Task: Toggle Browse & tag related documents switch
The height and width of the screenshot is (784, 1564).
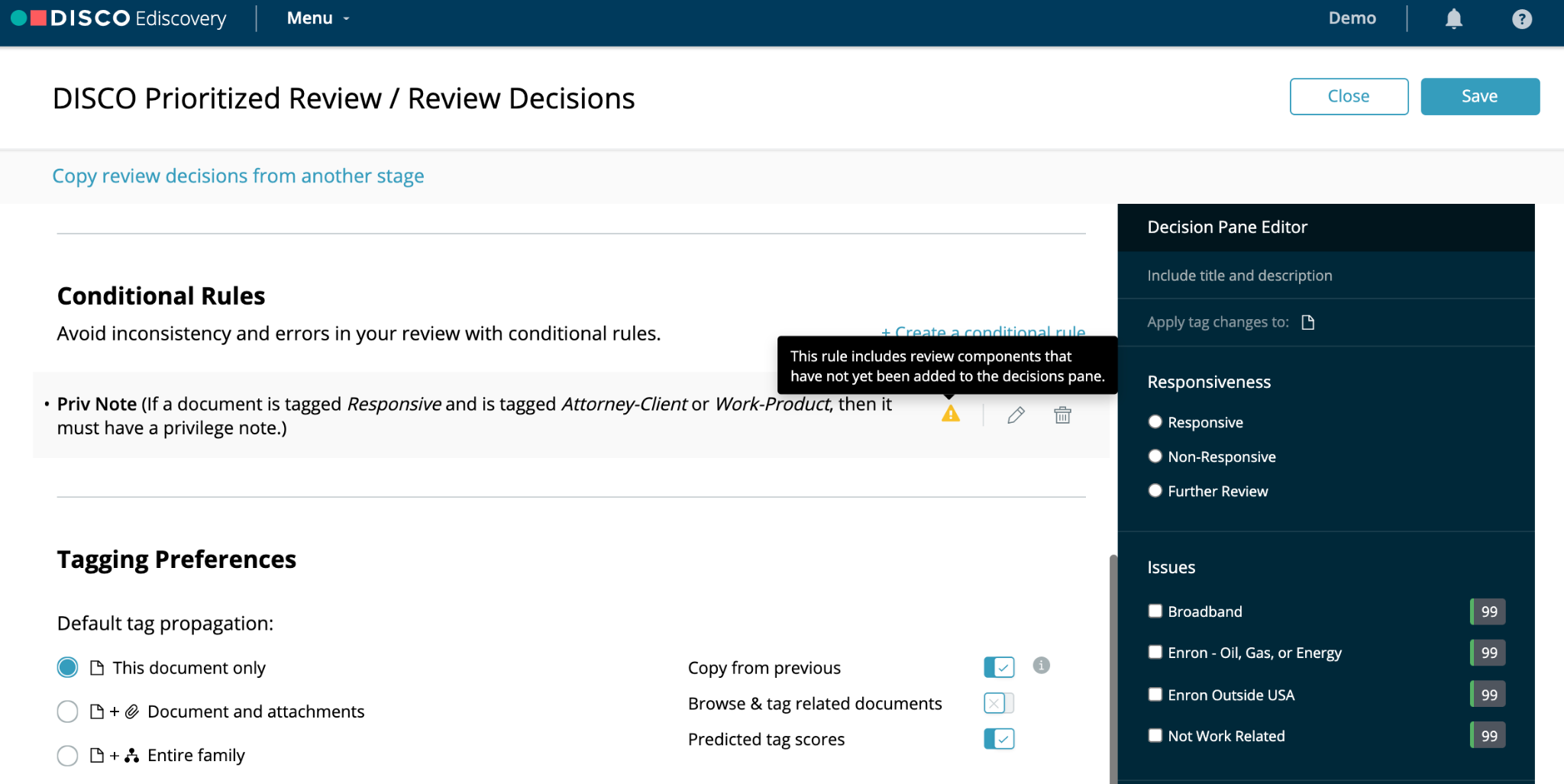Action: coord(999,703)
